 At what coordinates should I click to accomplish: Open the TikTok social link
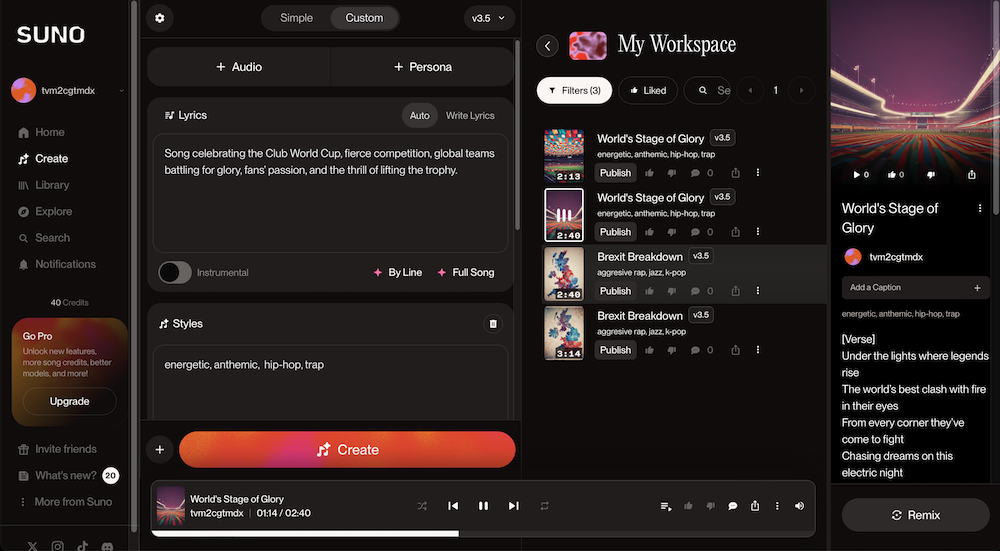[x=82, y=546]
